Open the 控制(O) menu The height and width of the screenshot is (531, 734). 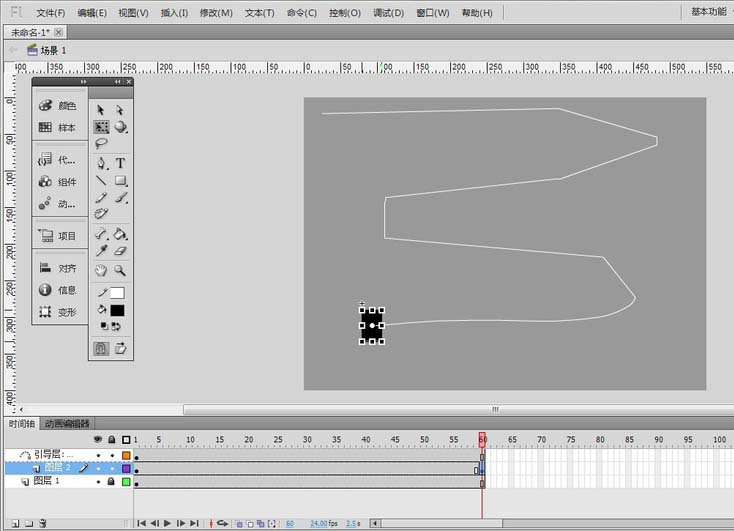click(345, 13)
